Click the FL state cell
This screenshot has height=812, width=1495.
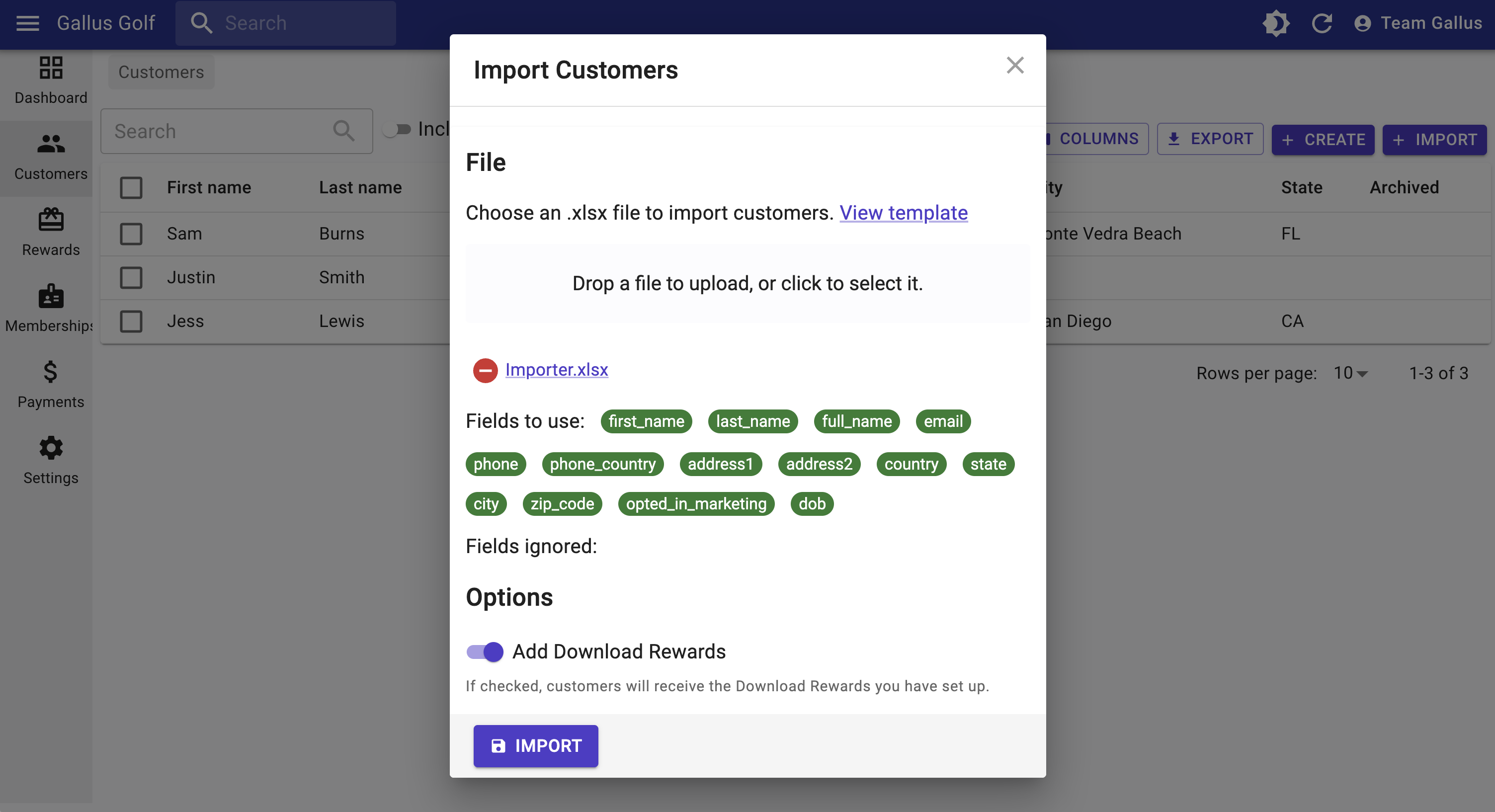(1291, 234)
